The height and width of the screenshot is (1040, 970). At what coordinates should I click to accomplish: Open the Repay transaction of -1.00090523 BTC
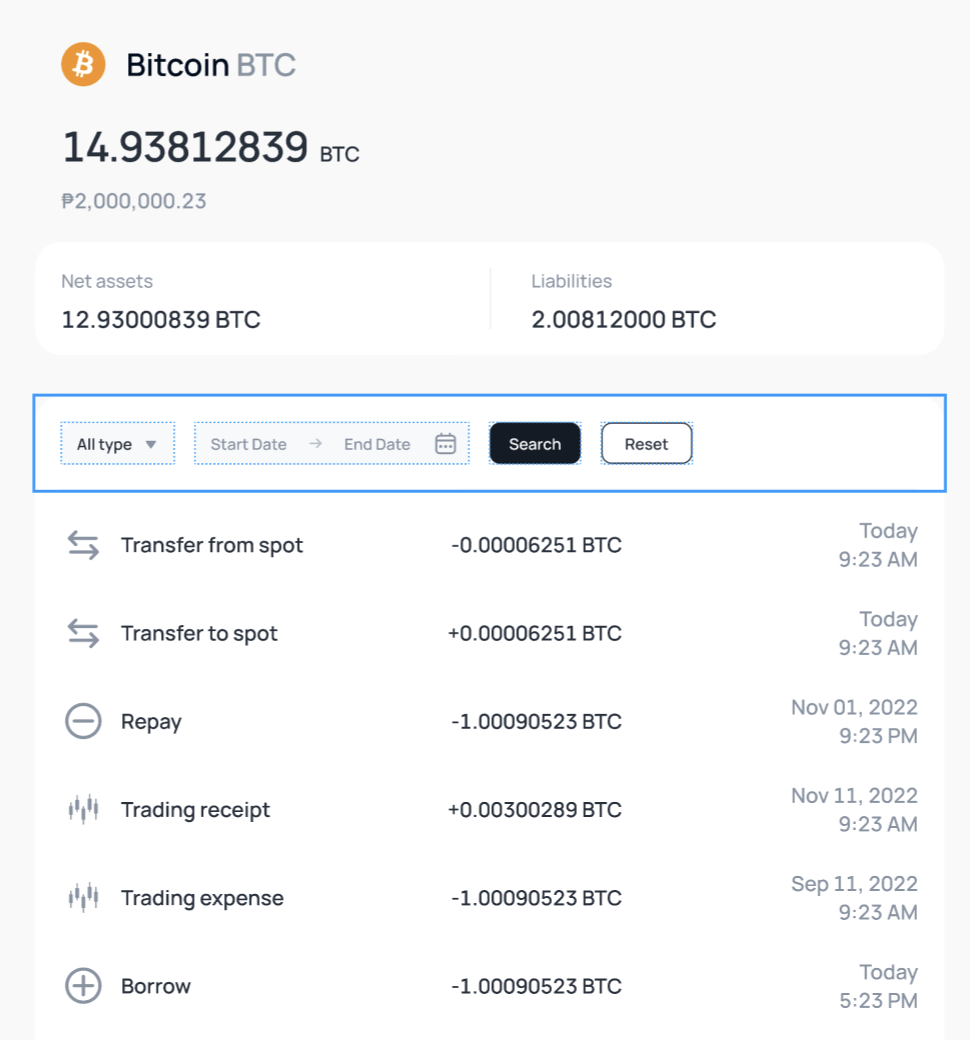click(490, 721)
